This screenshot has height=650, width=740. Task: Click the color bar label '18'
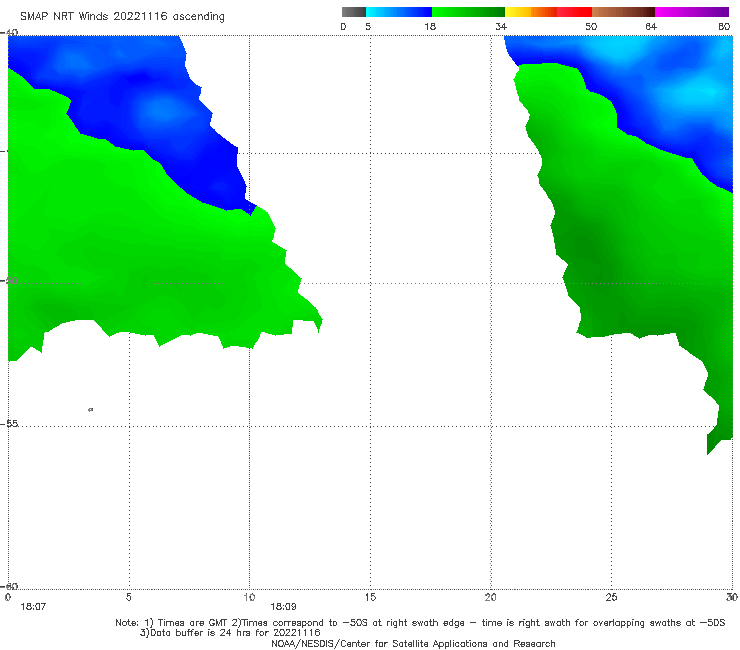click(x=430, y=27)
